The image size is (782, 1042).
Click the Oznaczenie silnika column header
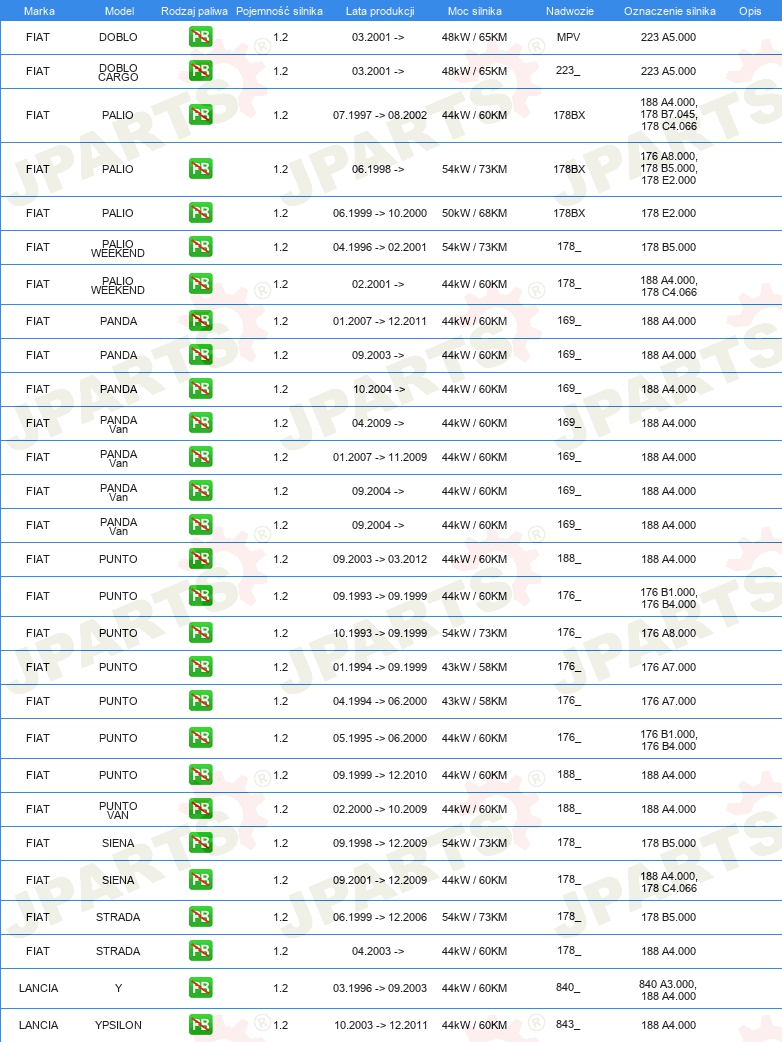670,11
